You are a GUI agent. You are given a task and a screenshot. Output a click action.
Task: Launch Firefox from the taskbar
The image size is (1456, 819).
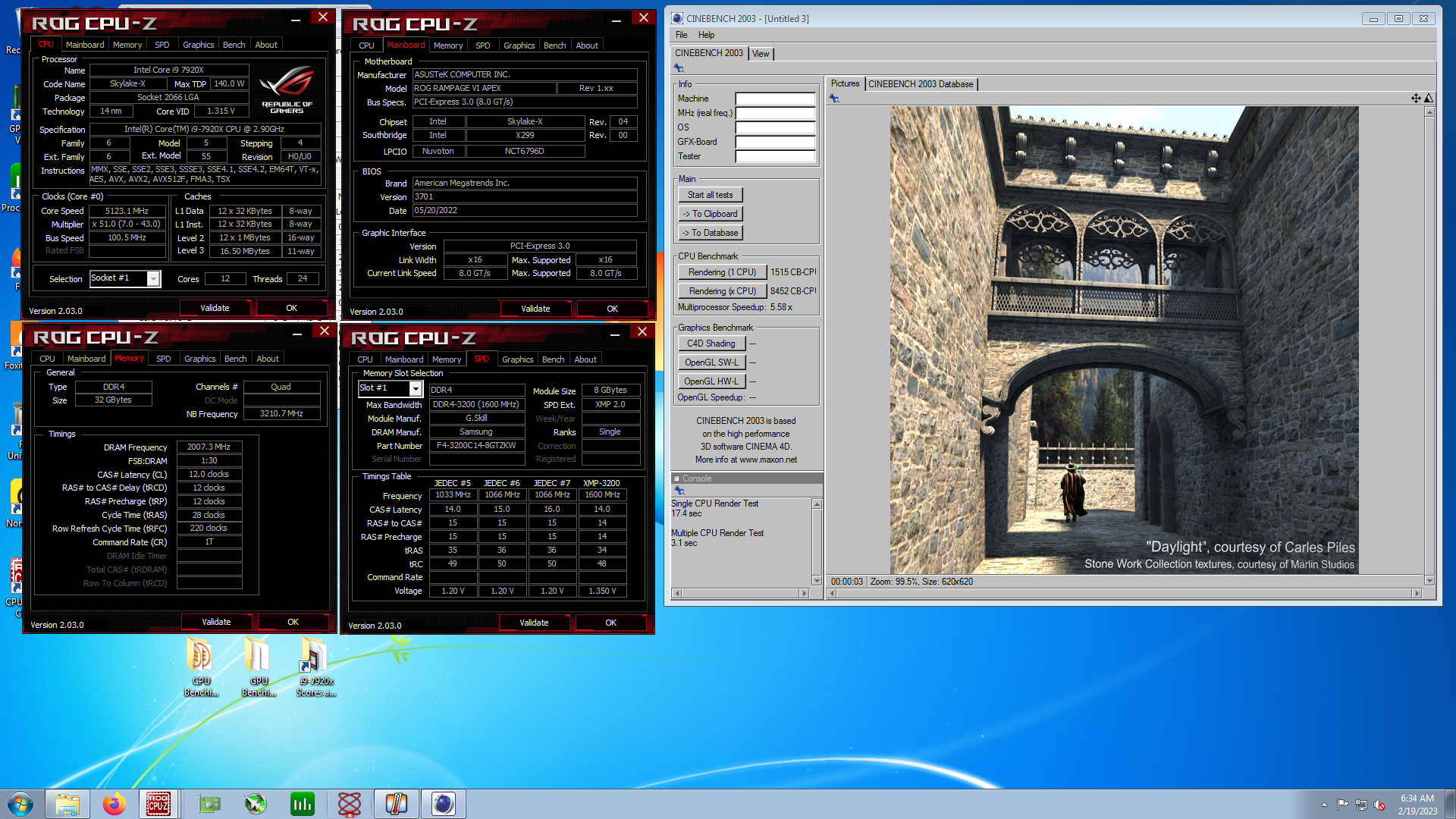click(x=115, y=804)
